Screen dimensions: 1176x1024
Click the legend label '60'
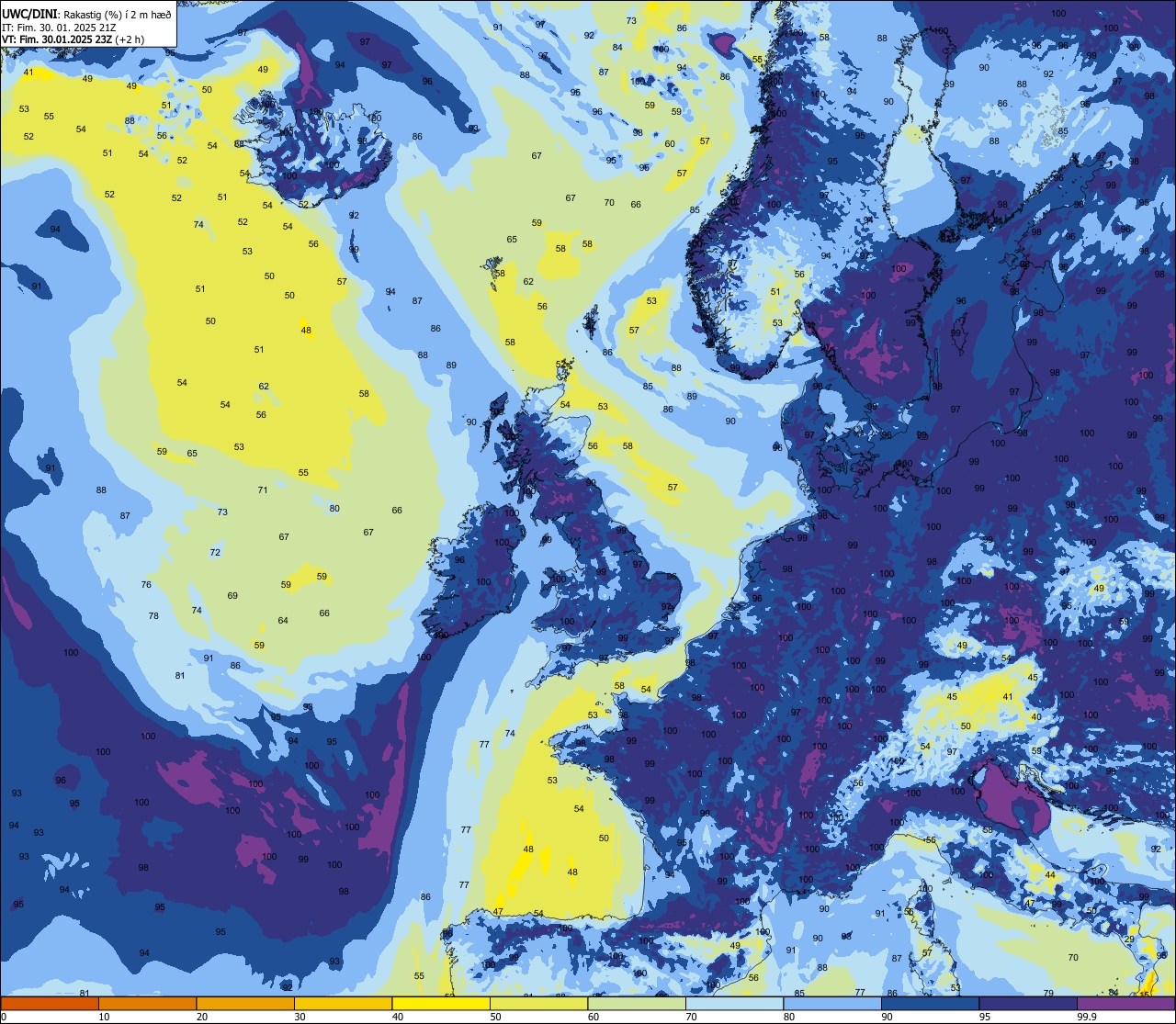tap(594, 1017)
